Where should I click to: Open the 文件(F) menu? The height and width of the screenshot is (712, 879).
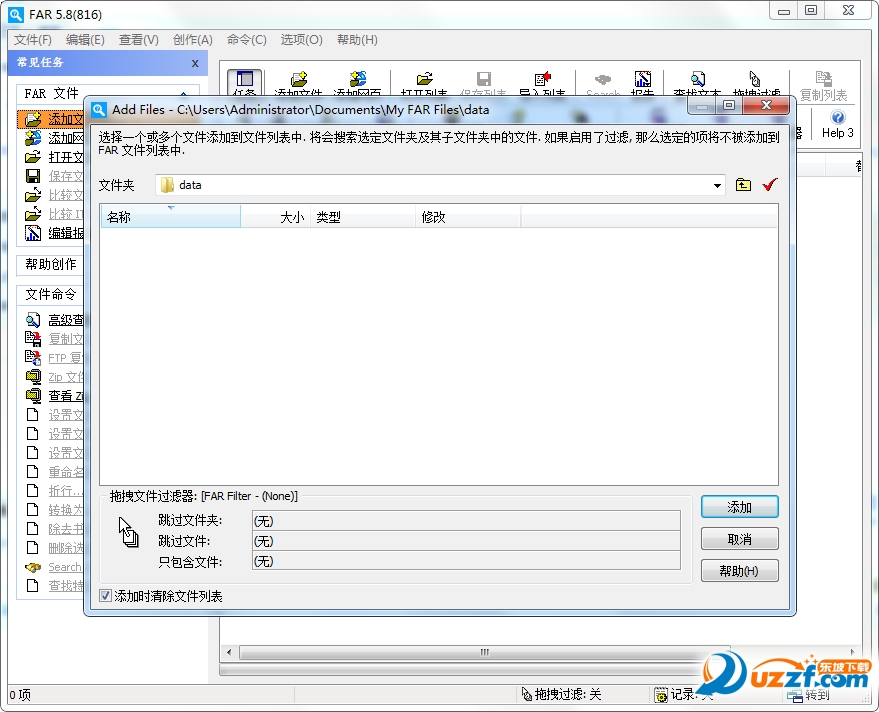coord(33,40)
